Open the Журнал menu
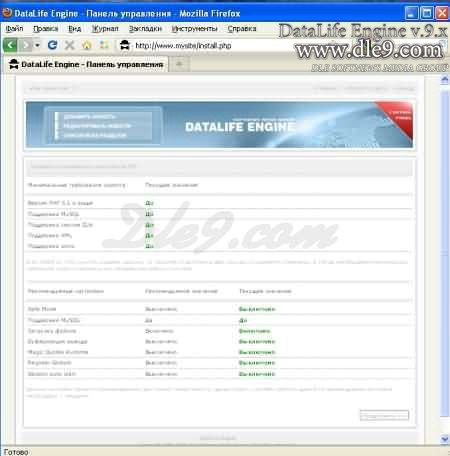450x456 pixels. click(x=105, y=29)
